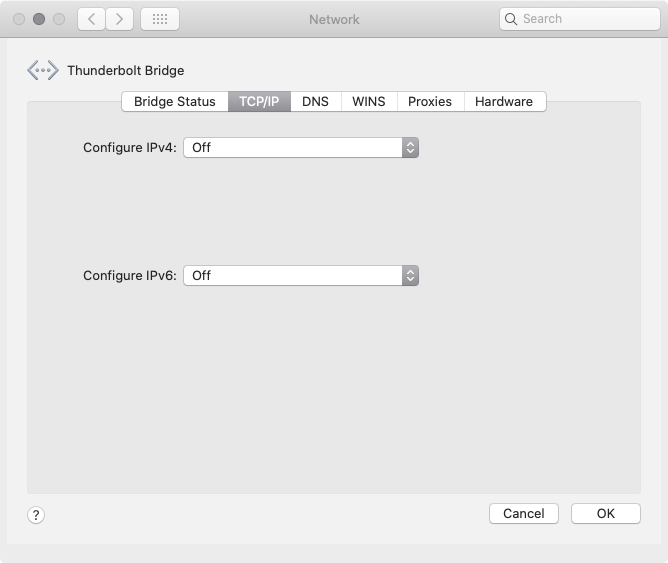The image size is (668, 563).
Task: Switch to the DNS tab
Action: coord(315,101)
